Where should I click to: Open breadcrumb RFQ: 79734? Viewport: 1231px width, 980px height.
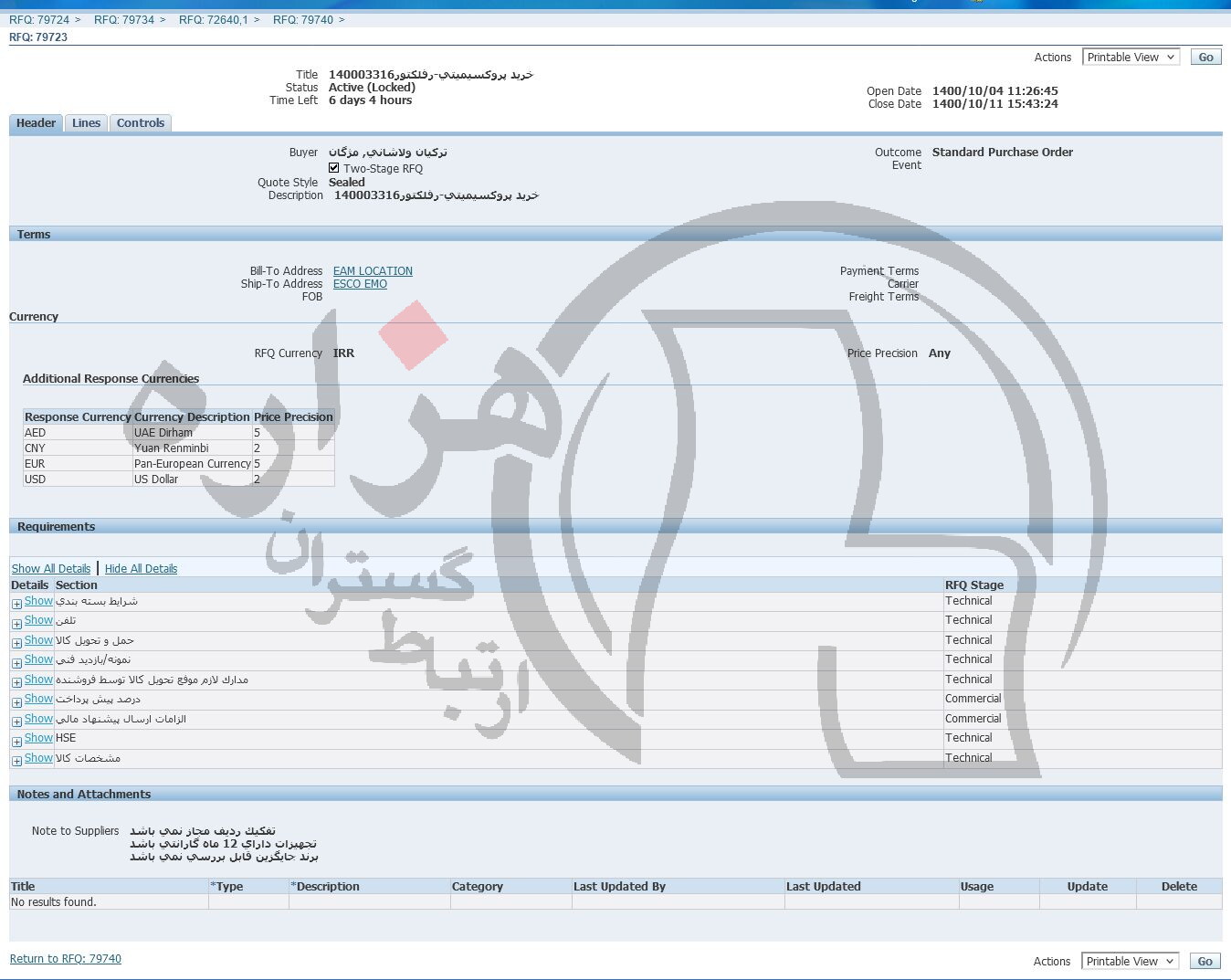tap(124, 19)
